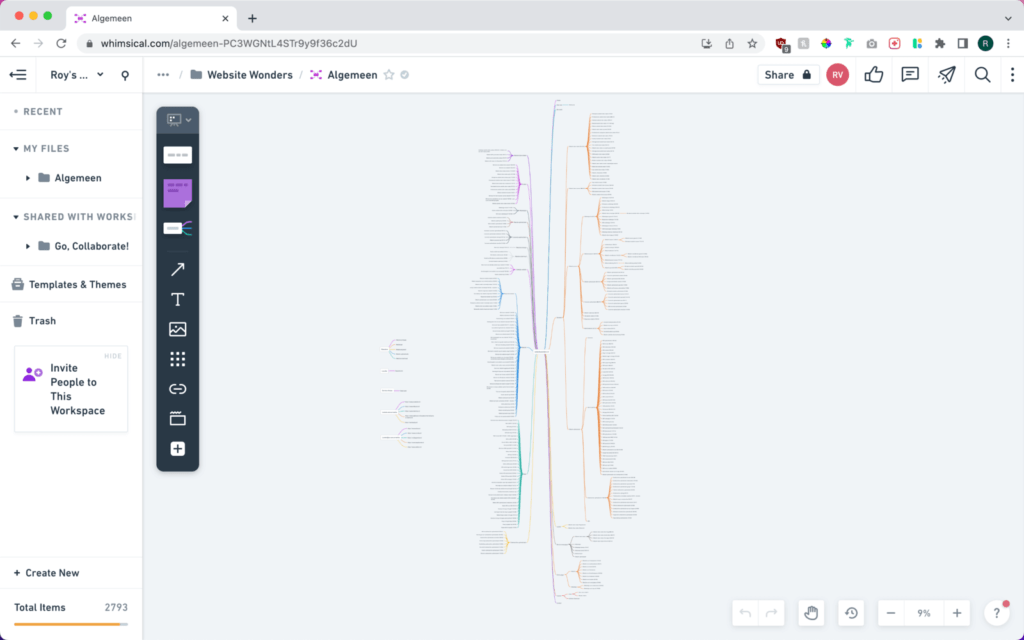Select the Text tool
The image size is (1024, 640).
(x=177, y=299)
